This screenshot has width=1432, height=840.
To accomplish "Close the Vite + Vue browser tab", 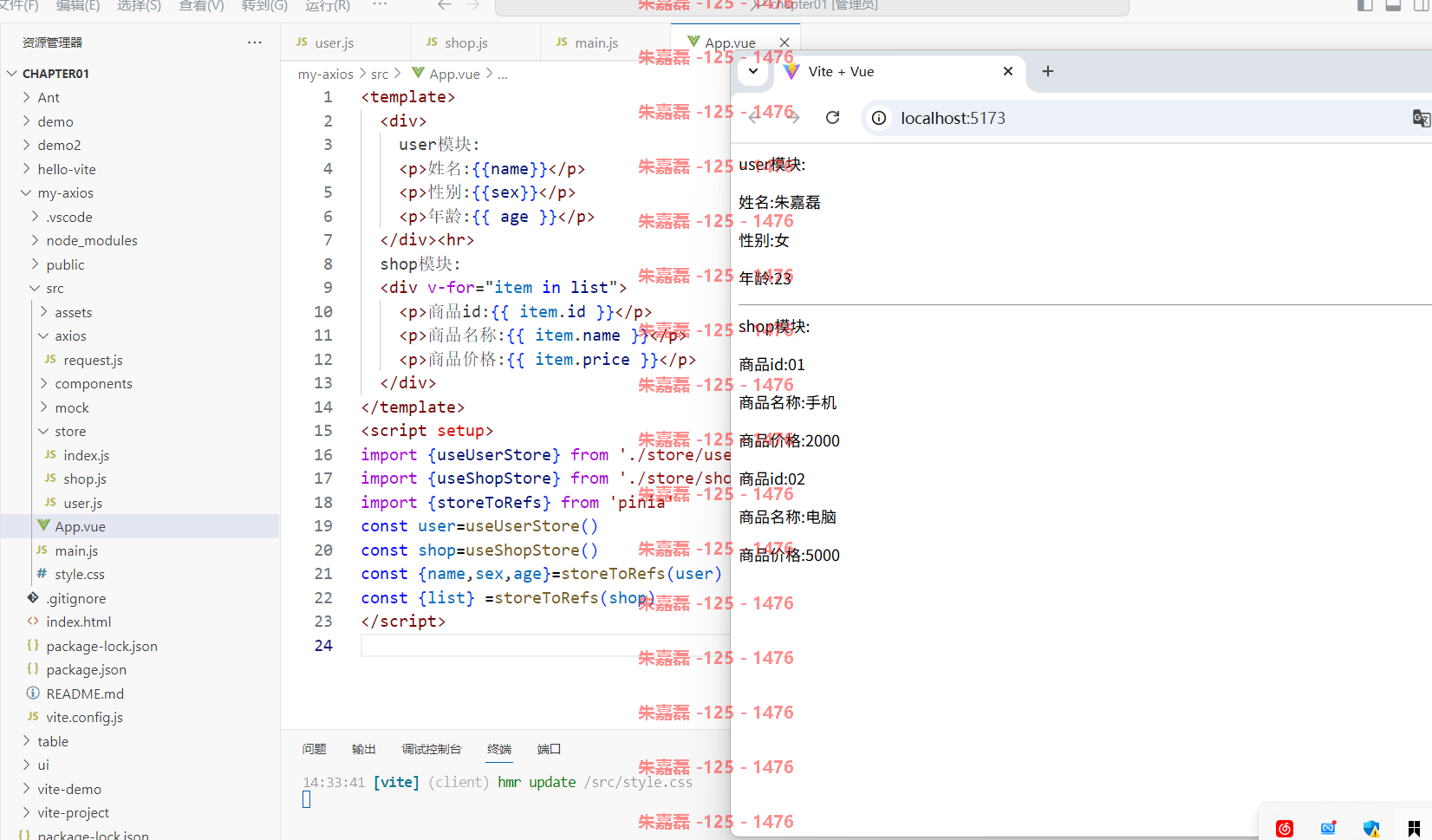I will [1008, 71].
